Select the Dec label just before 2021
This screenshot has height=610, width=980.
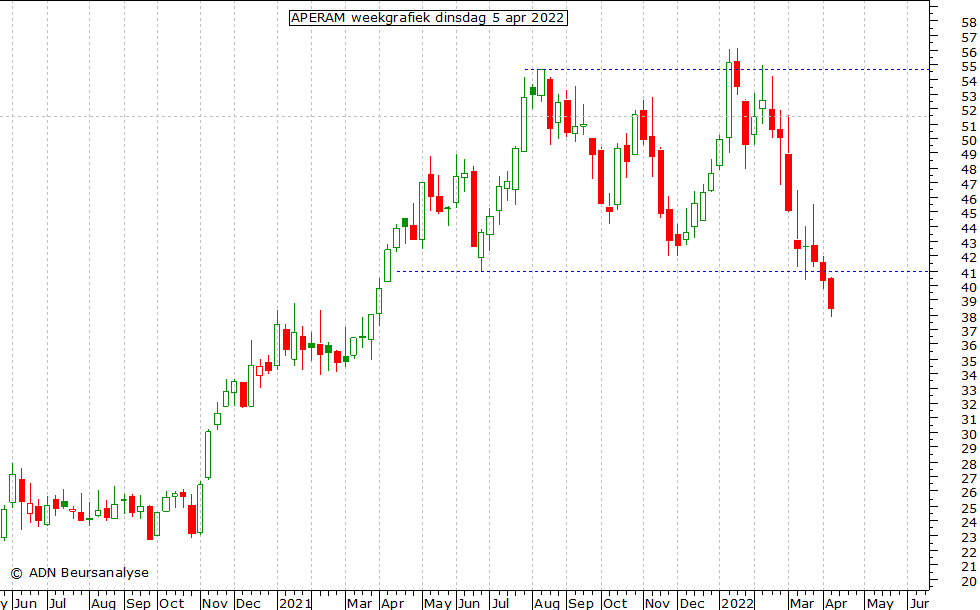[248, 603]
